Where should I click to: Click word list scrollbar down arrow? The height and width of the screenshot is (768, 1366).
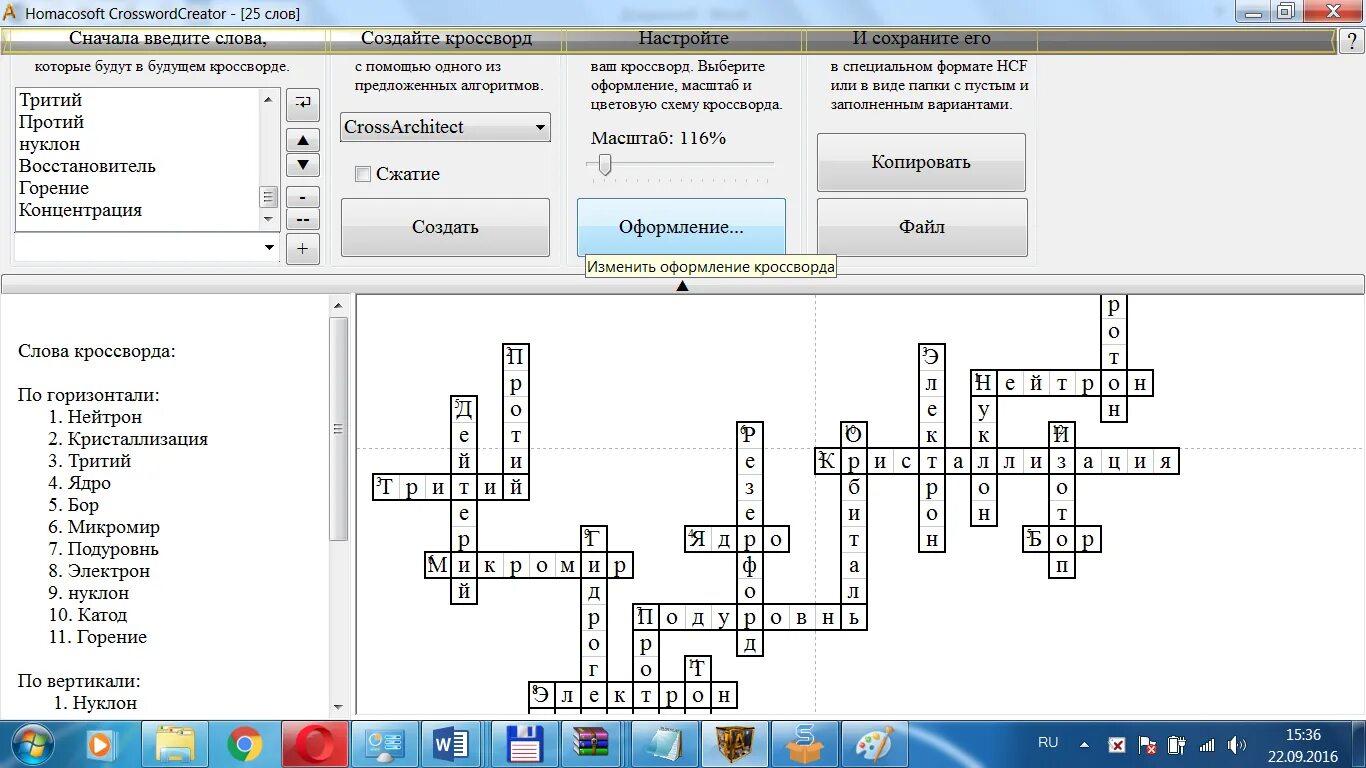click(267, 219)
